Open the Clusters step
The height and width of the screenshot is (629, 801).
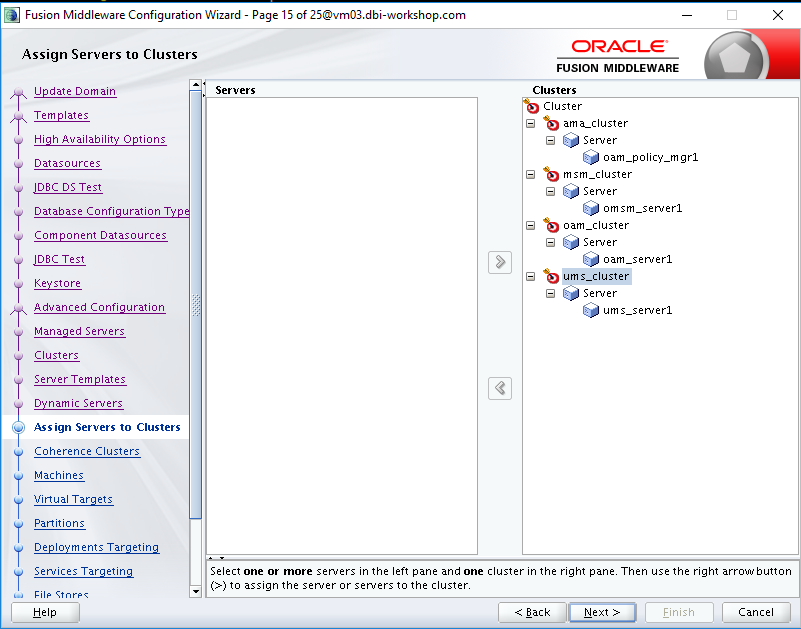click(56, 356)
